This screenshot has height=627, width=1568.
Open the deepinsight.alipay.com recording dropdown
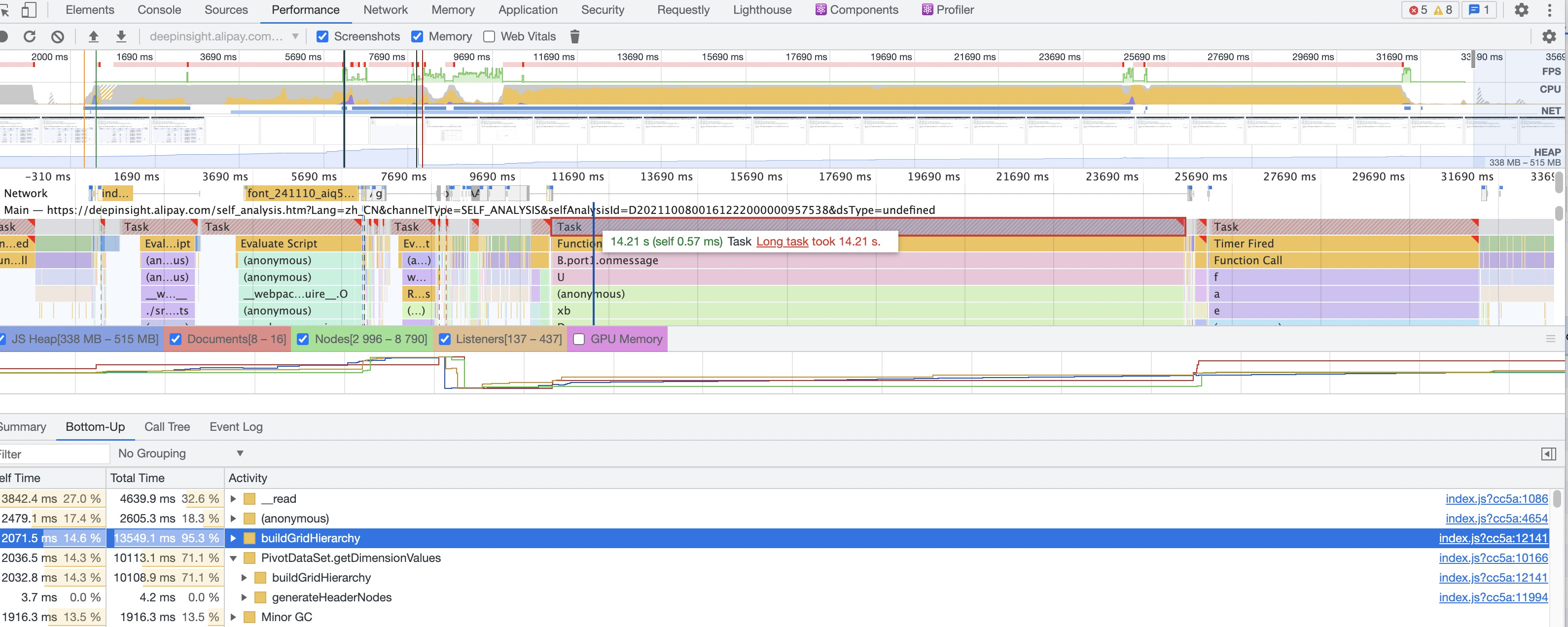(x=224, y=36)
